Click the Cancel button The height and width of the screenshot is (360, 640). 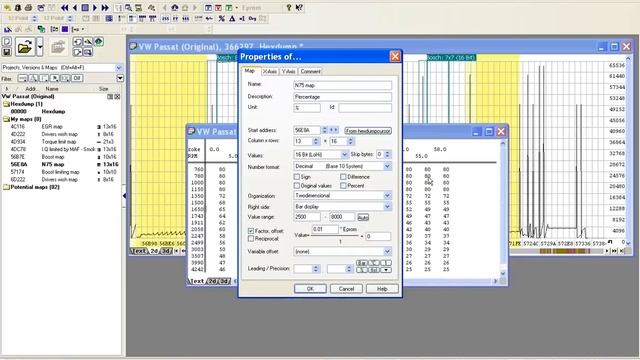(346, 289)
